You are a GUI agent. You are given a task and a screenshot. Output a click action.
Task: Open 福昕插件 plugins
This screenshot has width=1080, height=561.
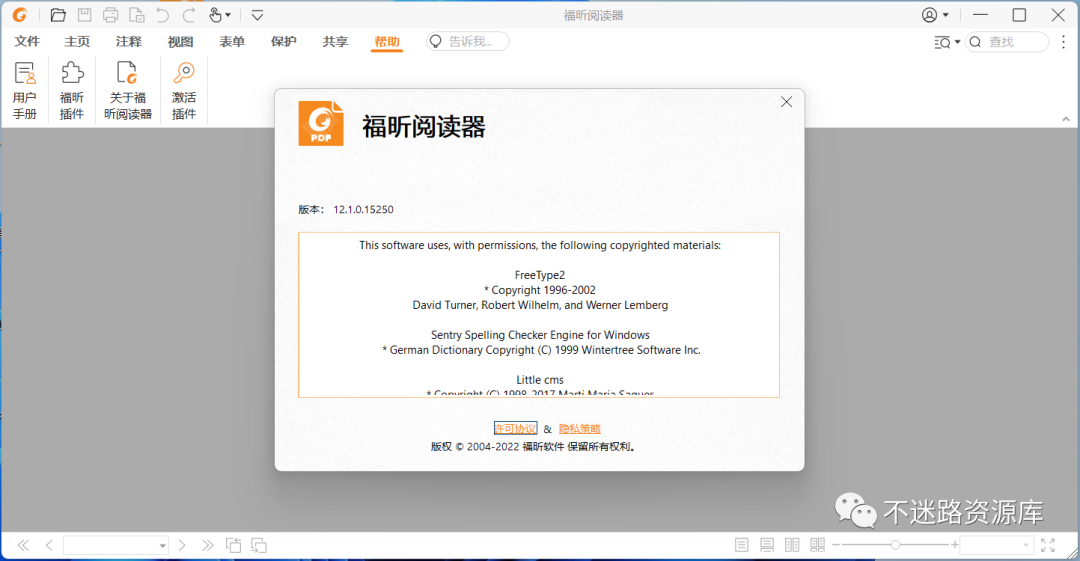point(72,90)
